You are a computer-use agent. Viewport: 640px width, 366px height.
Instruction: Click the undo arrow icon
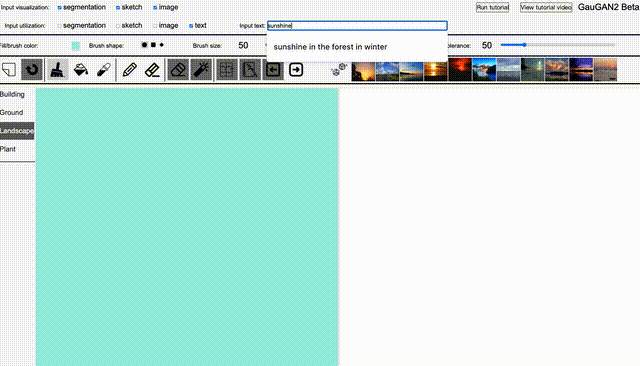(x=32, y=70)
